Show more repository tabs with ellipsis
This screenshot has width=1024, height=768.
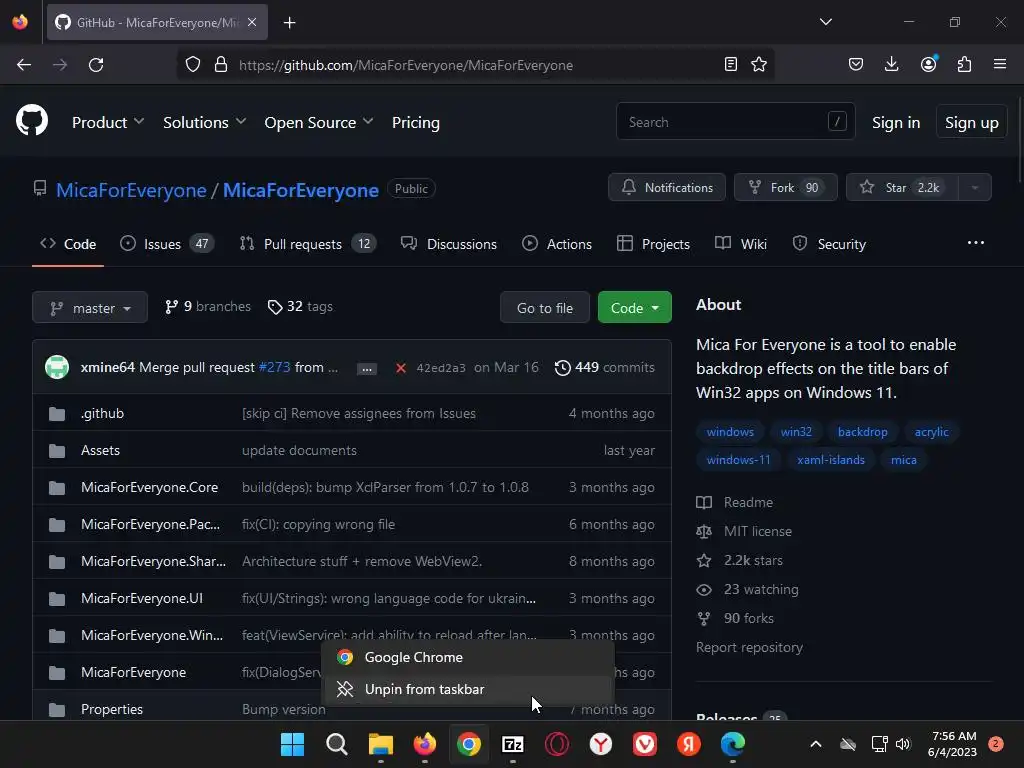[x=976, y=242]
